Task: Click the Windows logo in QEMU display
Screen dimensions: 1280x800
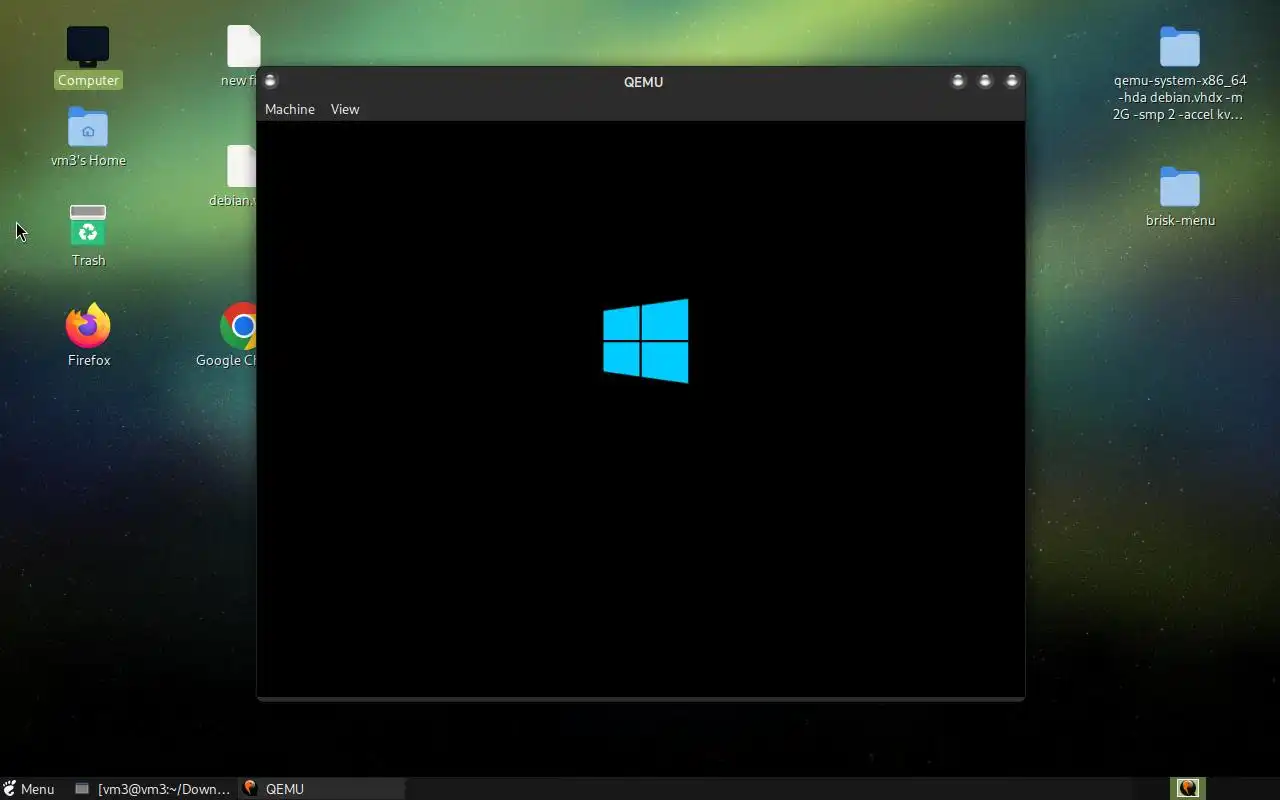Action: pos(646,341)
